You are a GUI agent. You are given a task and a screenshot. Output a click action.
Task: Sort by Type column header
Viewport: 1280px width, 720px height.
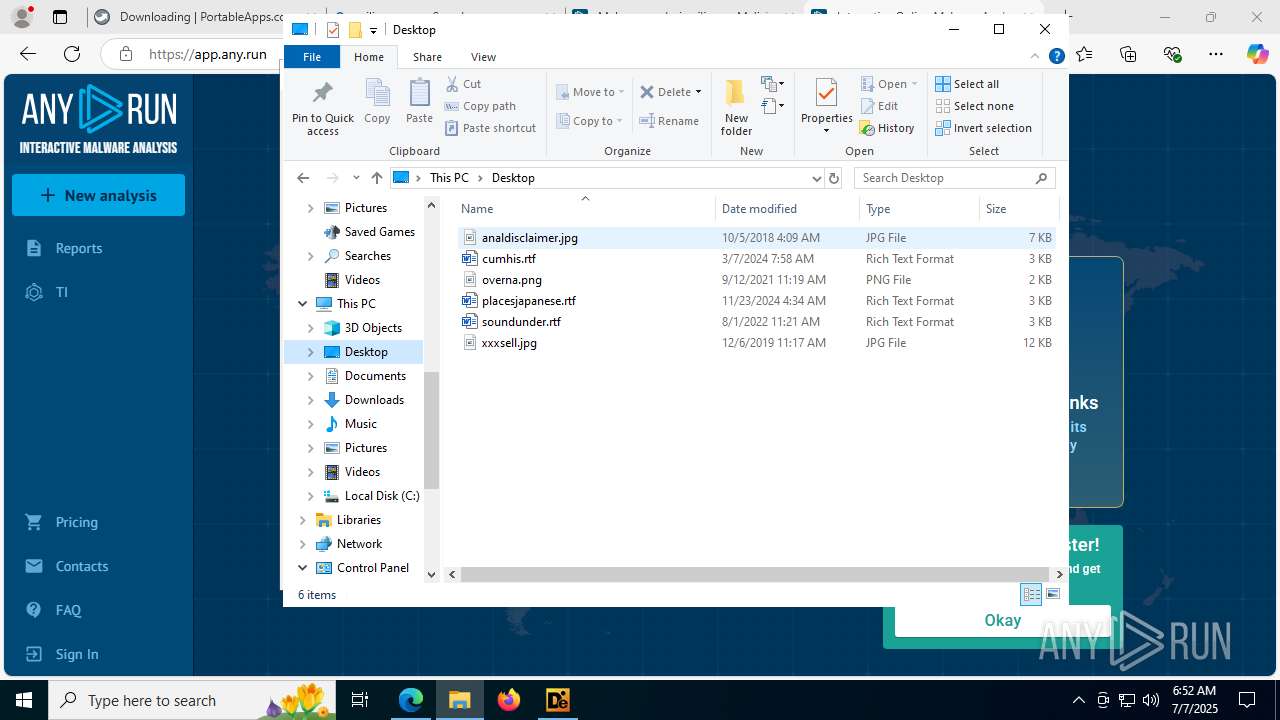(x=919, y=209)
